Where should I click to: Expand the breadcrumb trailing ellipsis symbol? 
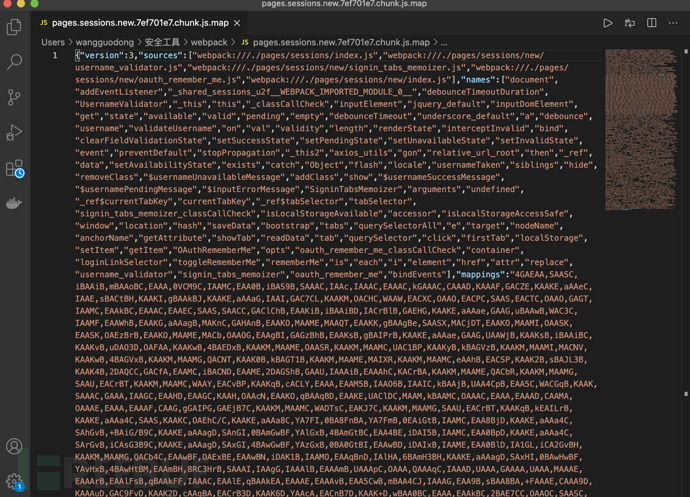(x=444, y=43)
